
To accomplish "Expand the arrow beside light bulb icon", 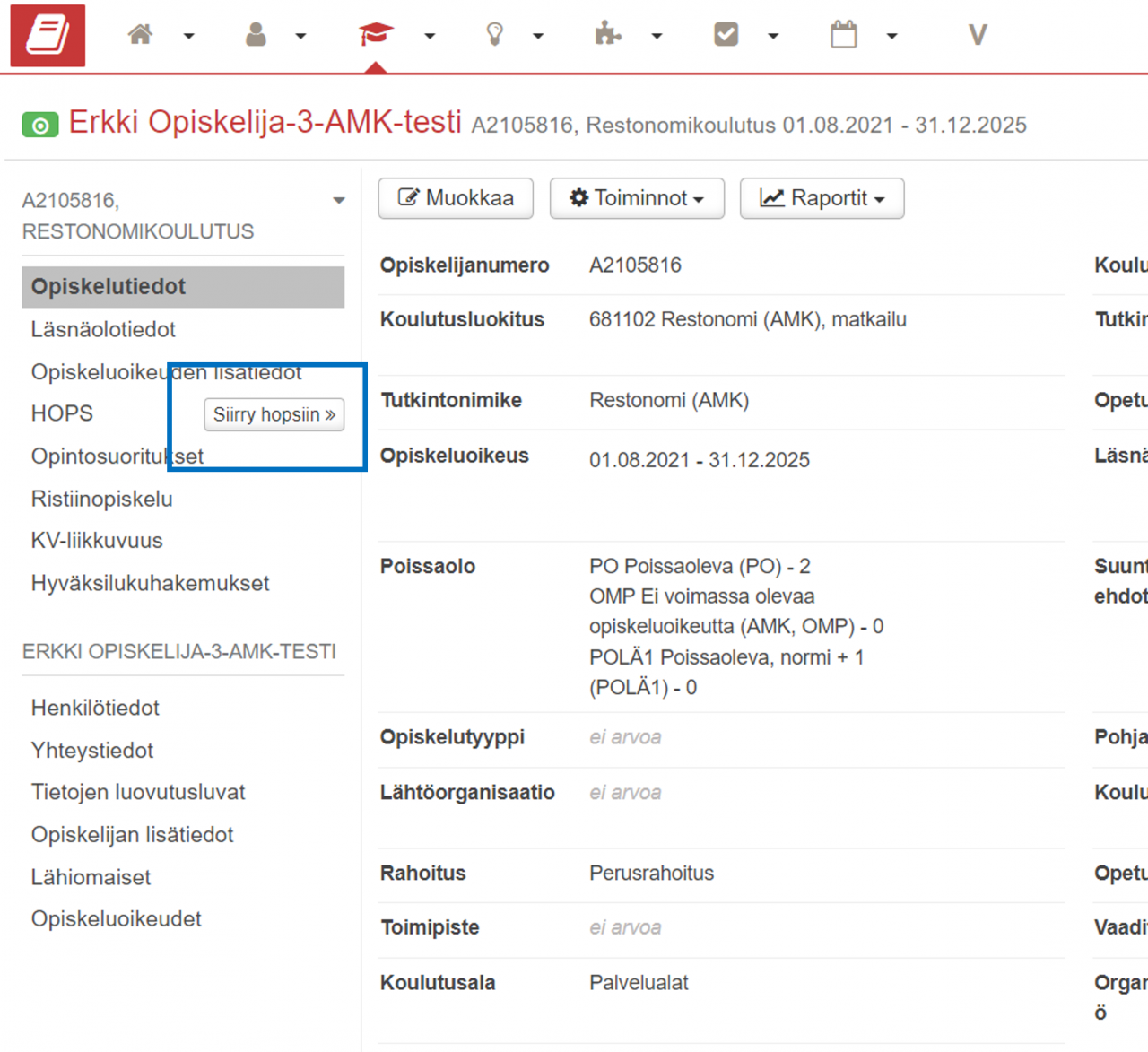I will pos(538,37).
